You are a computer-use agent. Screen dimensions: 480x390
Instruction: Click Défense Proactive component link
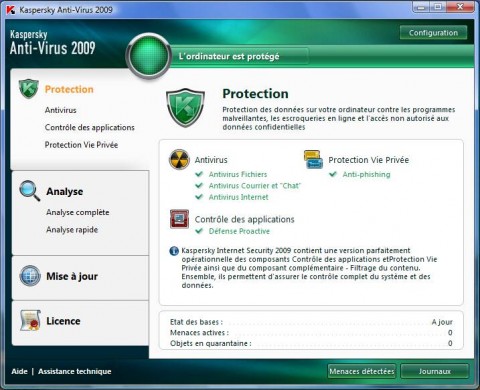tap(239, 231)
